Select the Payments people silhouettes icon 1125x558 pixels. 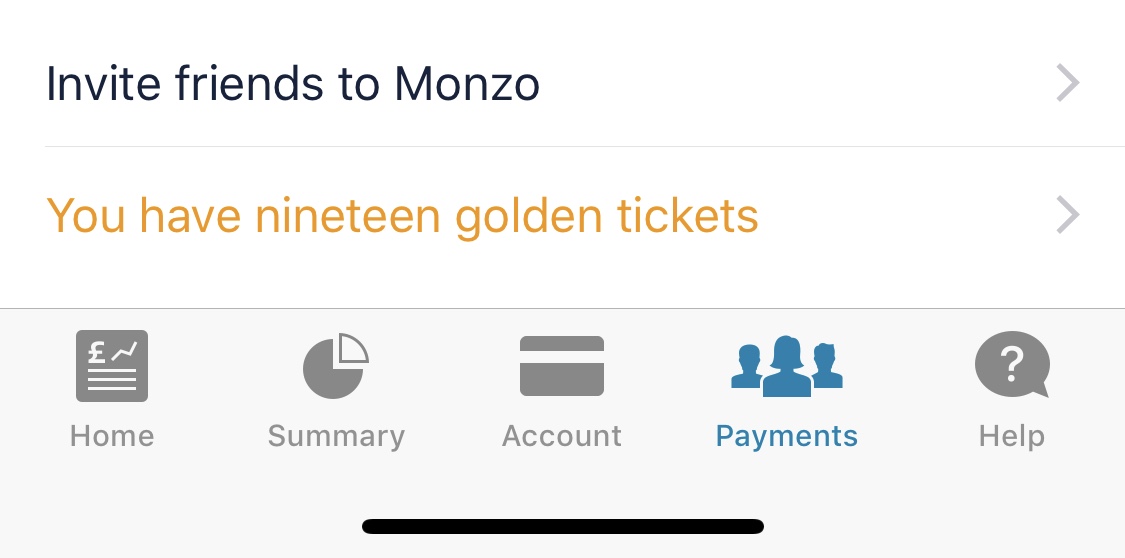click(787, 366)
